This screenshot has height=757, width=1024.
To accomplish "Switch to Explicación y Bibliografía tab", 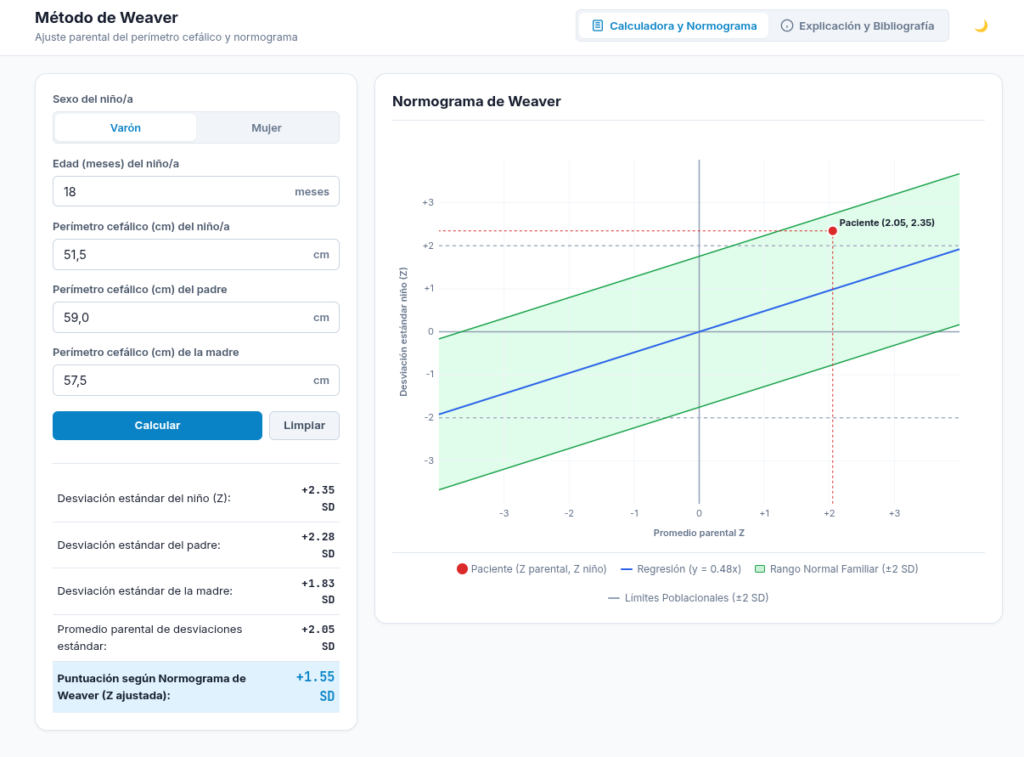I will [x=857, y=25].
